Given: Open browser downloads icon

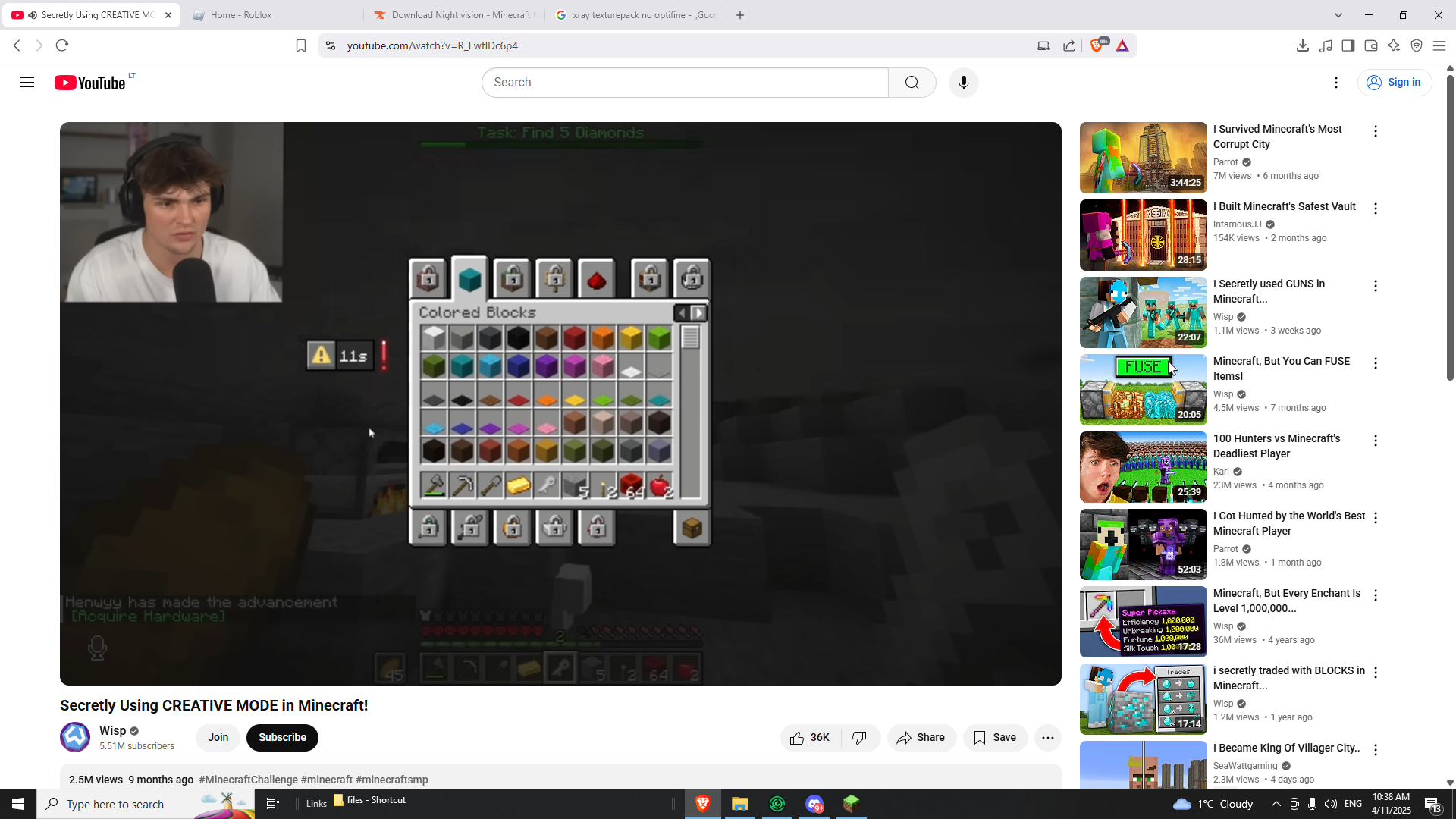Looking at the screenshot, I should (1302, 45).
